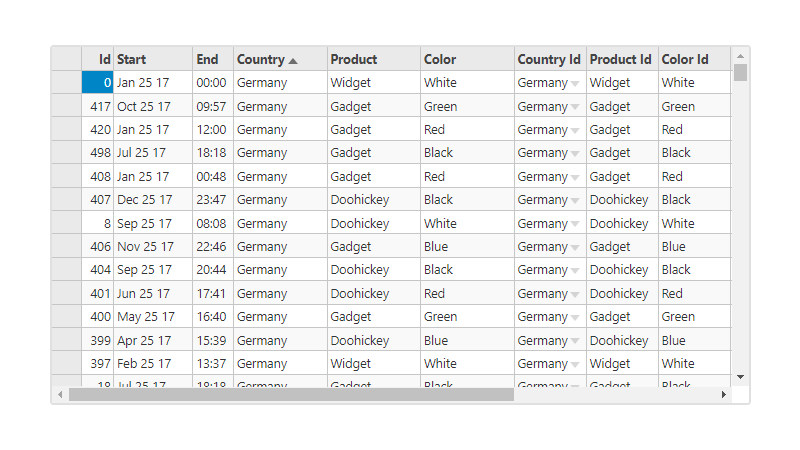Click the select-all corner cell of grid
800x450 pixels.
66,59
